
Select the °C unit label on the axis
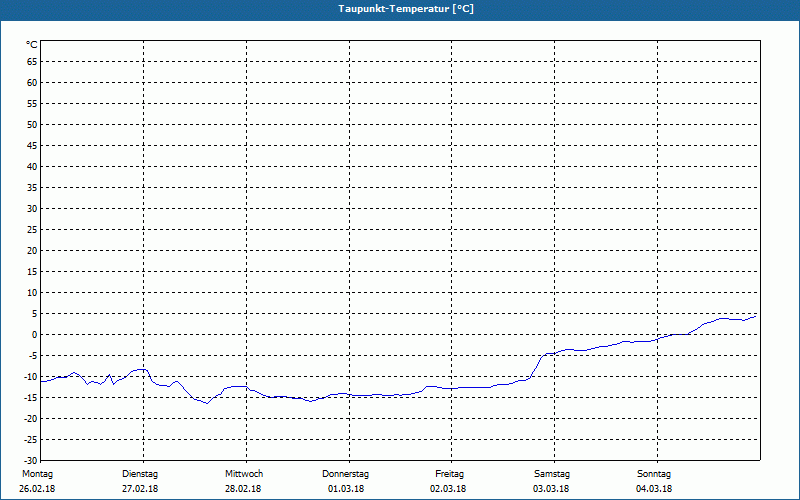pyautogui.click(x=32, y=45)
